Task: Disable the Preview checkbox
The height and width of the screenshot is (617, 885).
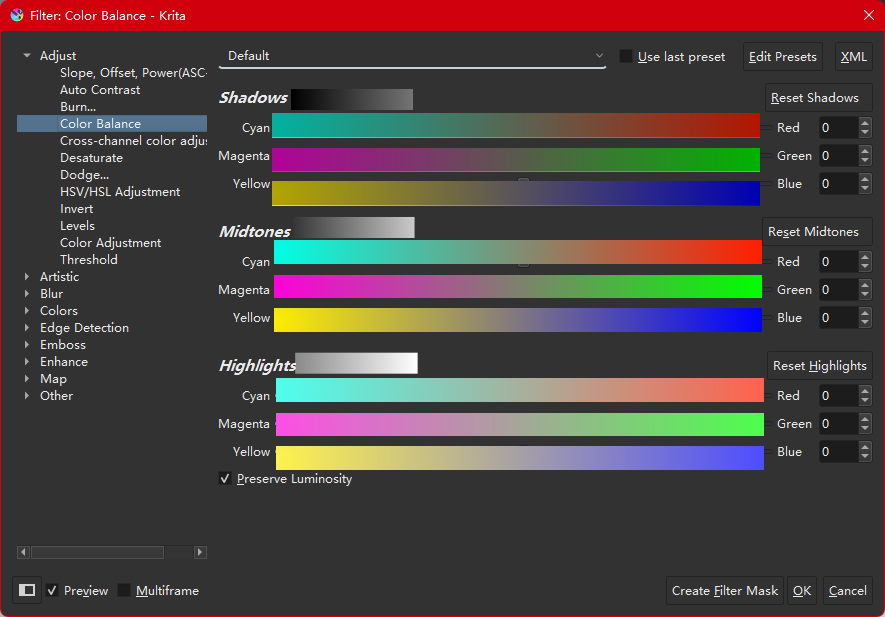Action: (53, 590)
